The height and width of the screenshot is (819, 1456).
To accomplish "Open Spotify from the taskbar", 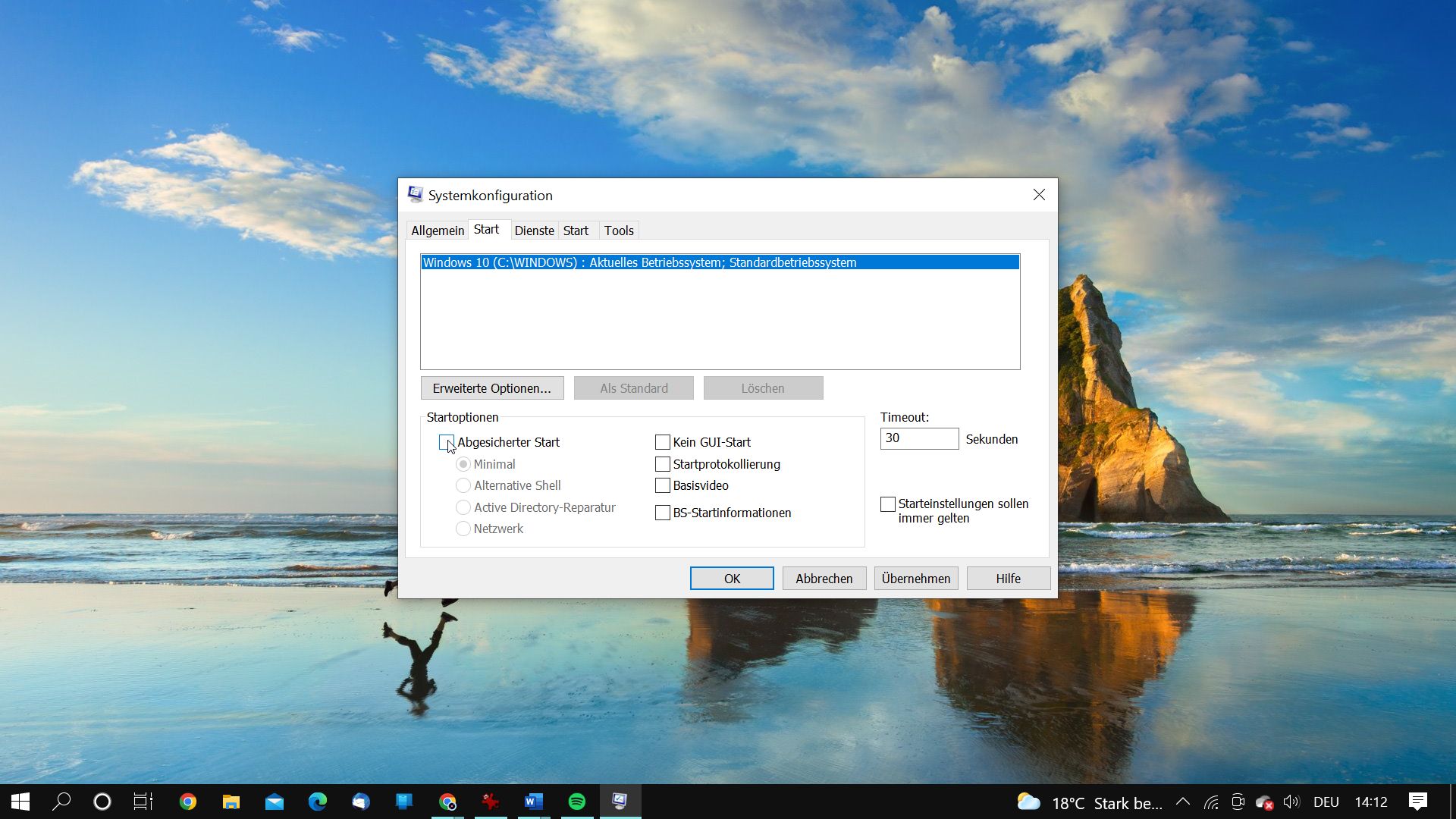I will [577, 802].
